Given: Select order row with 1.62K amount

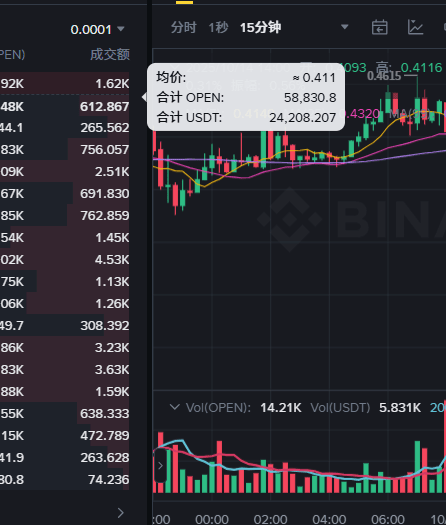Looking at the screenshot, I should [65, 83].
